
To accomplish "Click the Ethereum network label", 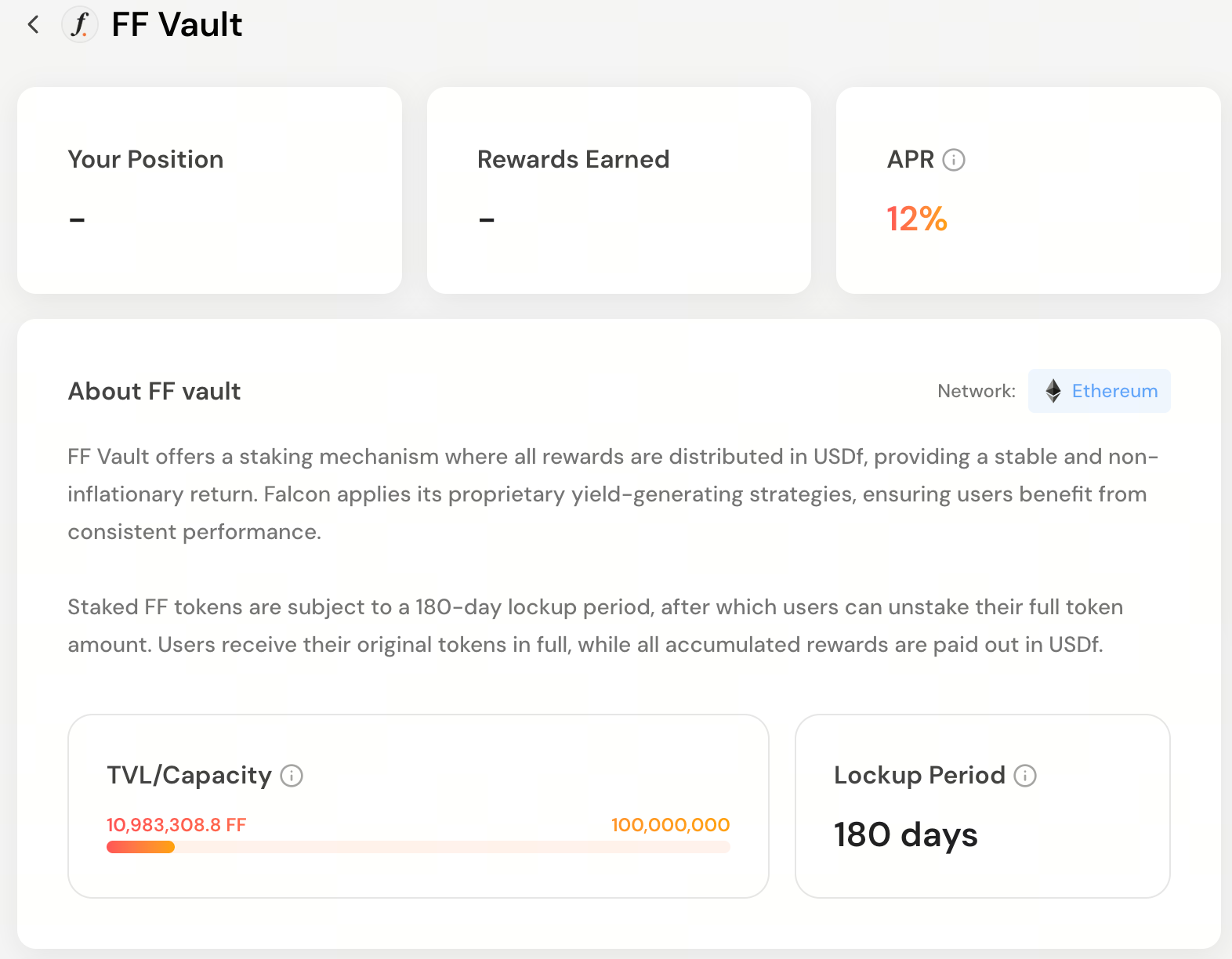I will coord(1114,391).
